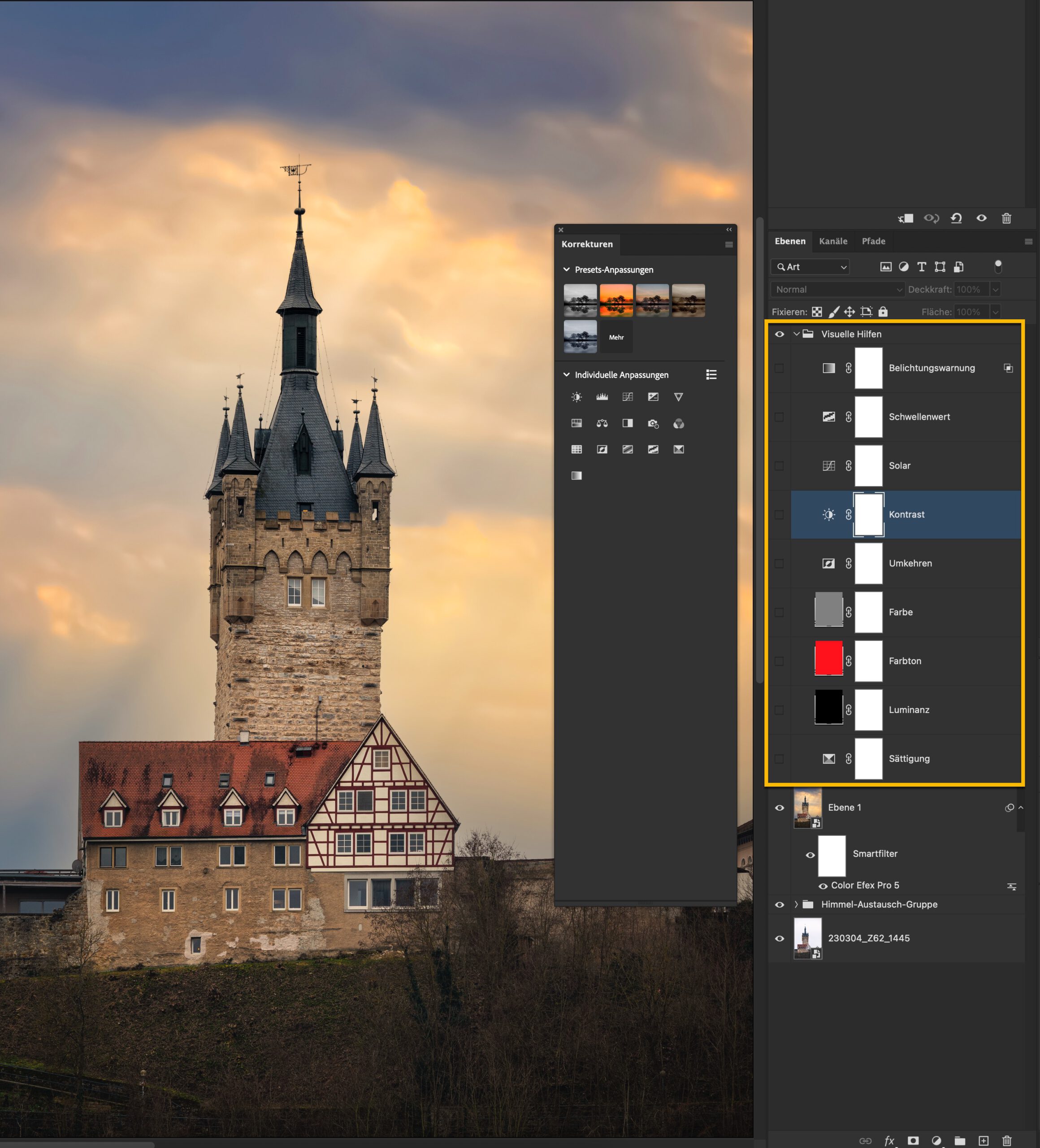Filter layers by type (T) icon
Viewport: 1040px width, 1148px height.
tap(922, 266)
